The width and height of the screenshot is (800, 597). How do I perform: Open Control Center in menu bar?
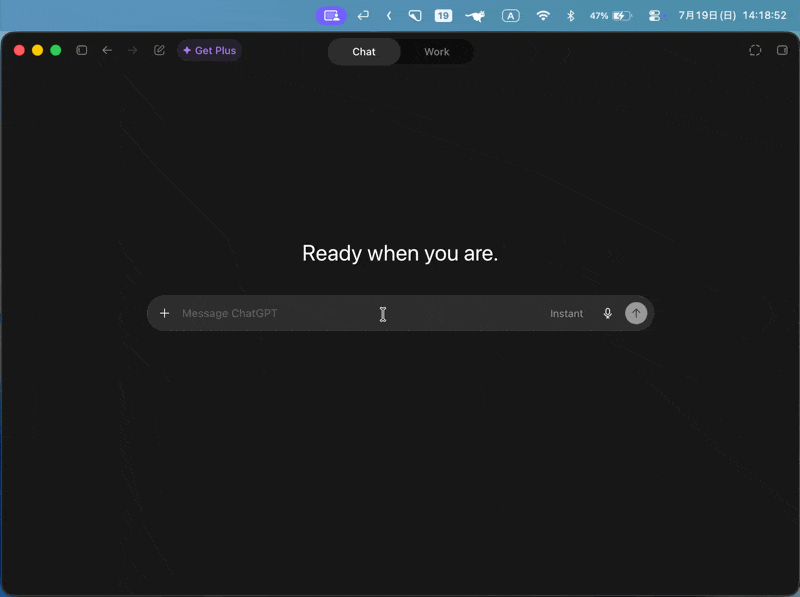tap(654, 16)
